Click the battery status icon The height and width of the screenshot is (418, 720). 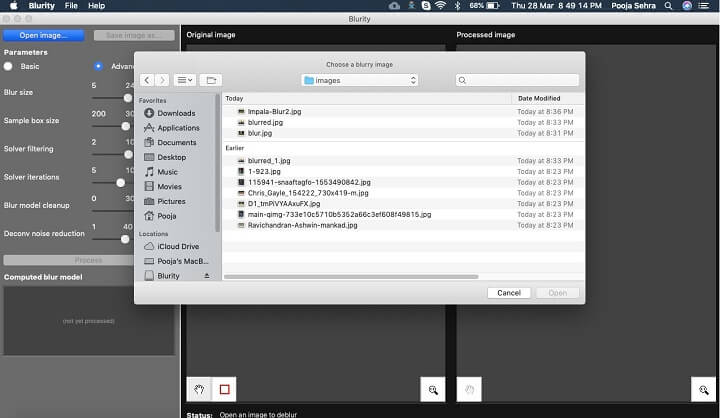tap(493, 6)
